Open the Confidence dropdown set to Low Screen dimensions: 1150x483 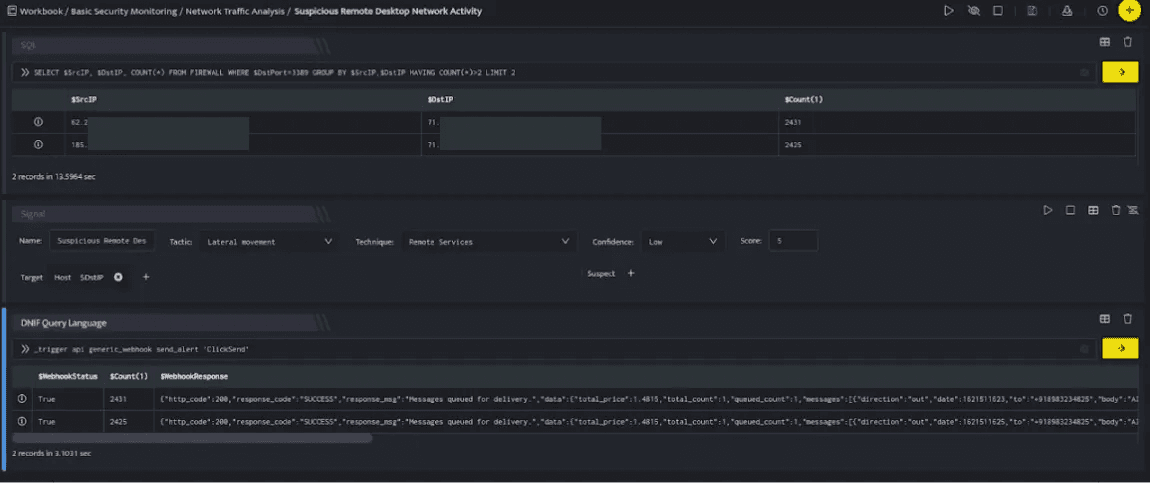click(x=684, y=241)
